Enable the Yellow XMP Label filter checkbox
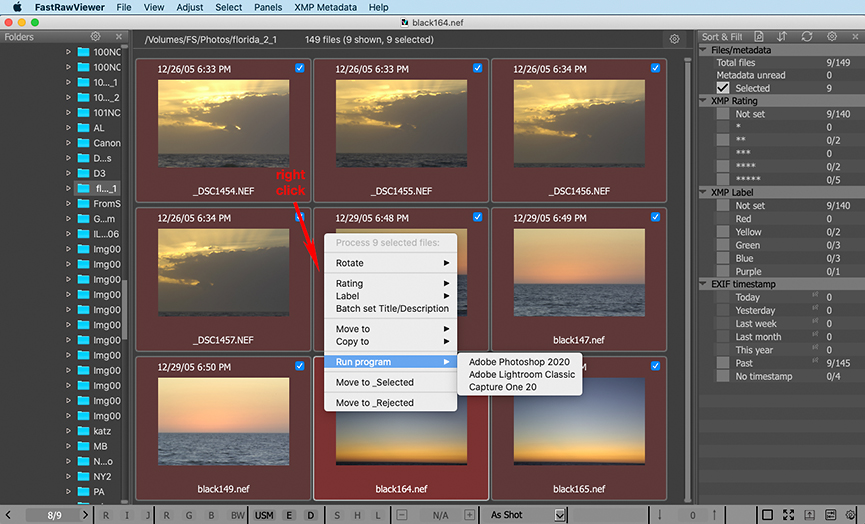Viewport: 865px width, 524px height. tap(722, 232)
